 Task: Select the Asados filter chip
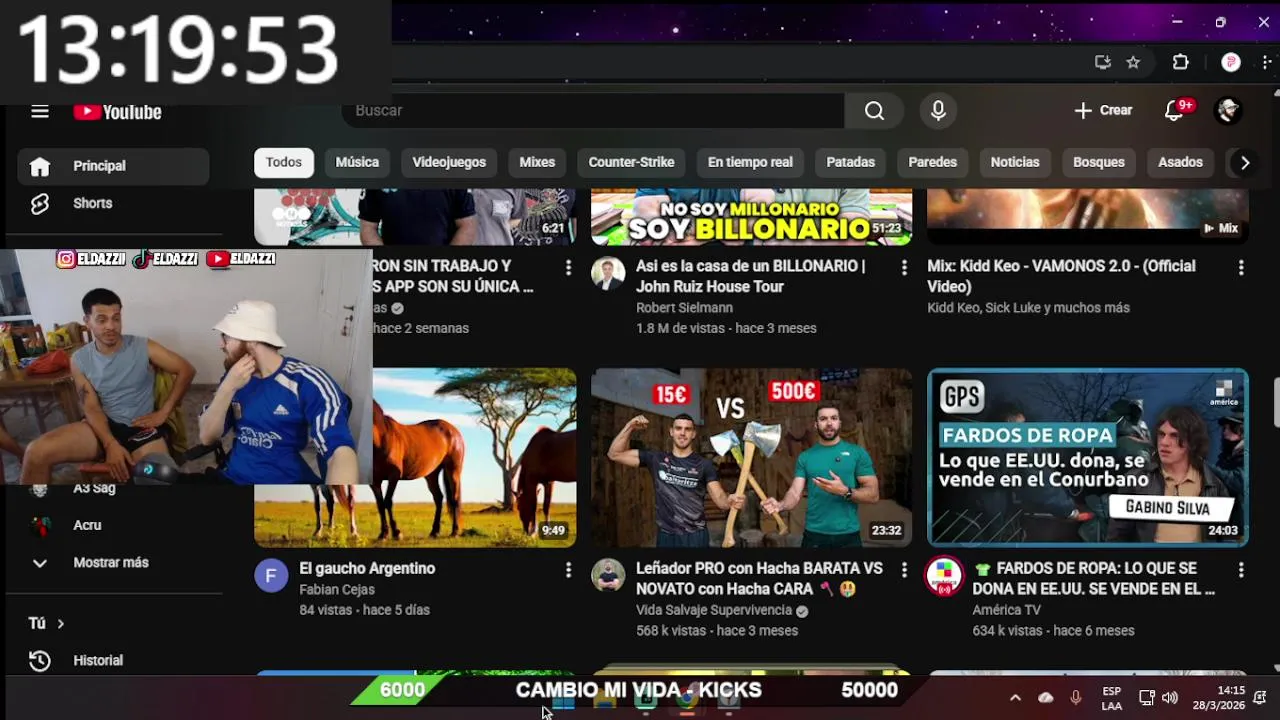[x=1180, y=162]
